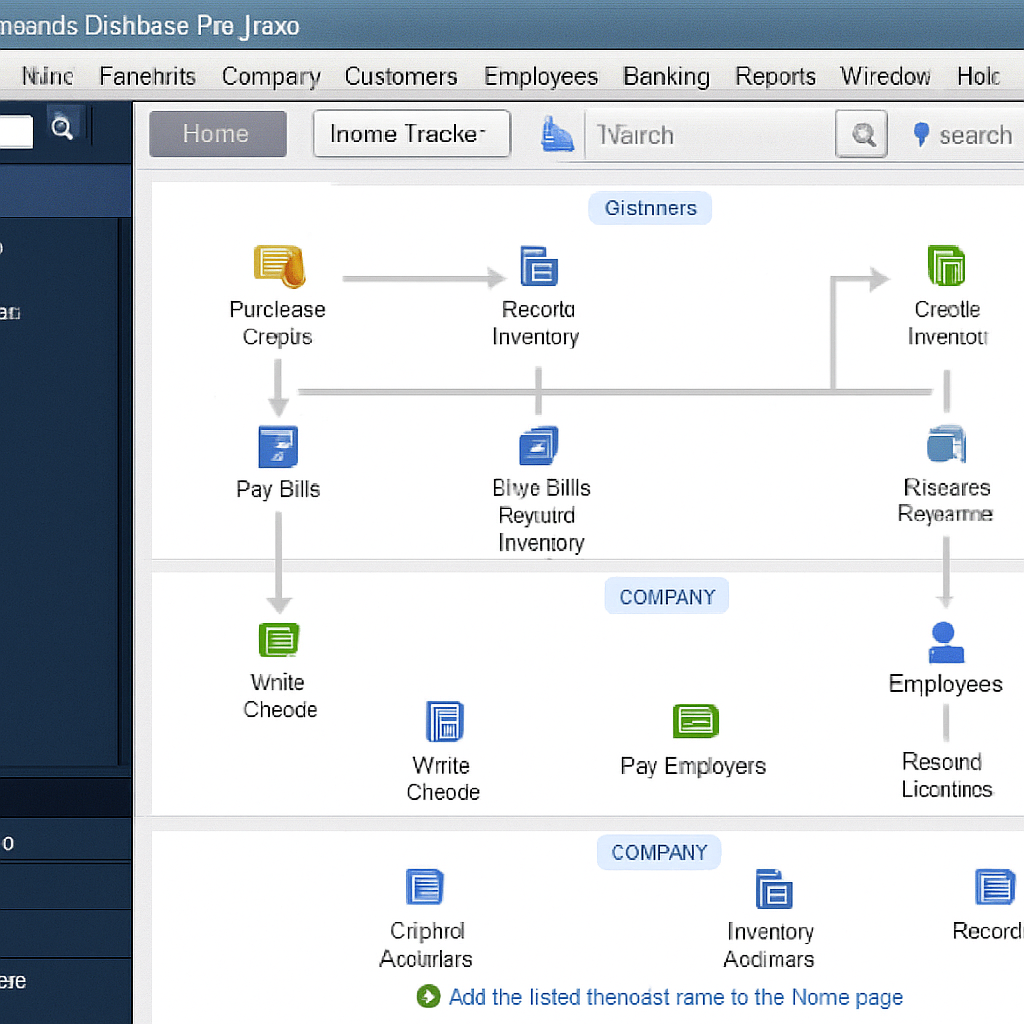Click the first COMPANY section label
Image resolution: width=1024 pixels, height=1024 pixels.
667,596
